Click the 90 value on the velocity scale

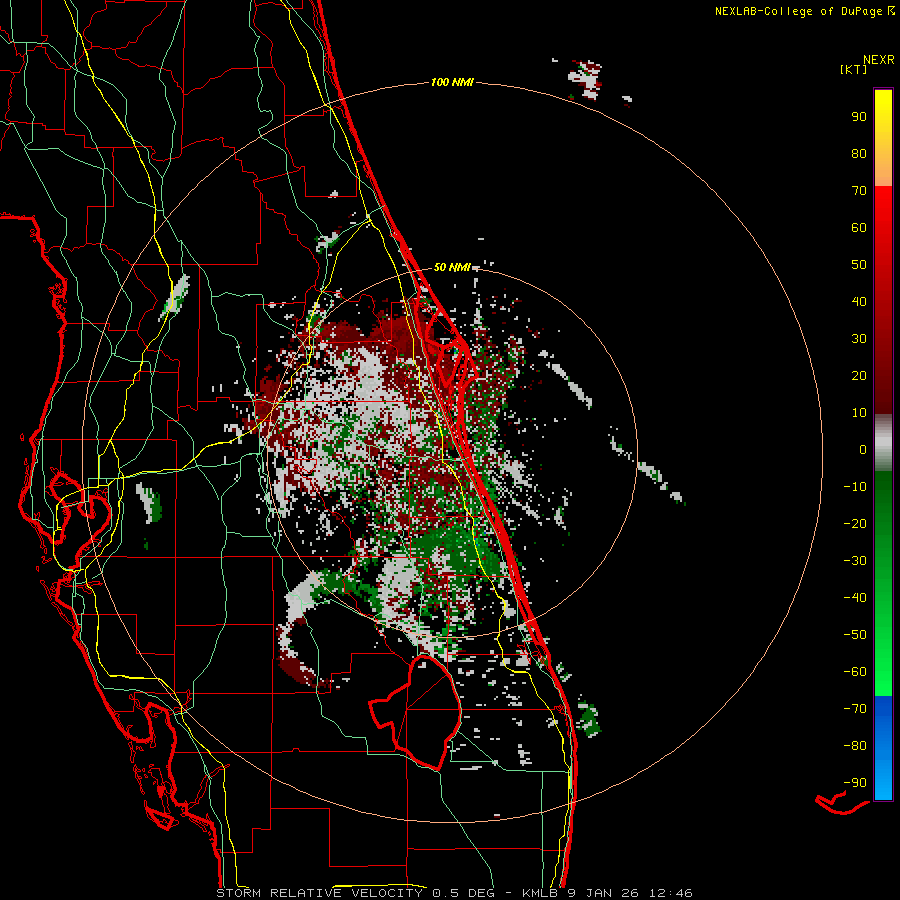[859, 117]
